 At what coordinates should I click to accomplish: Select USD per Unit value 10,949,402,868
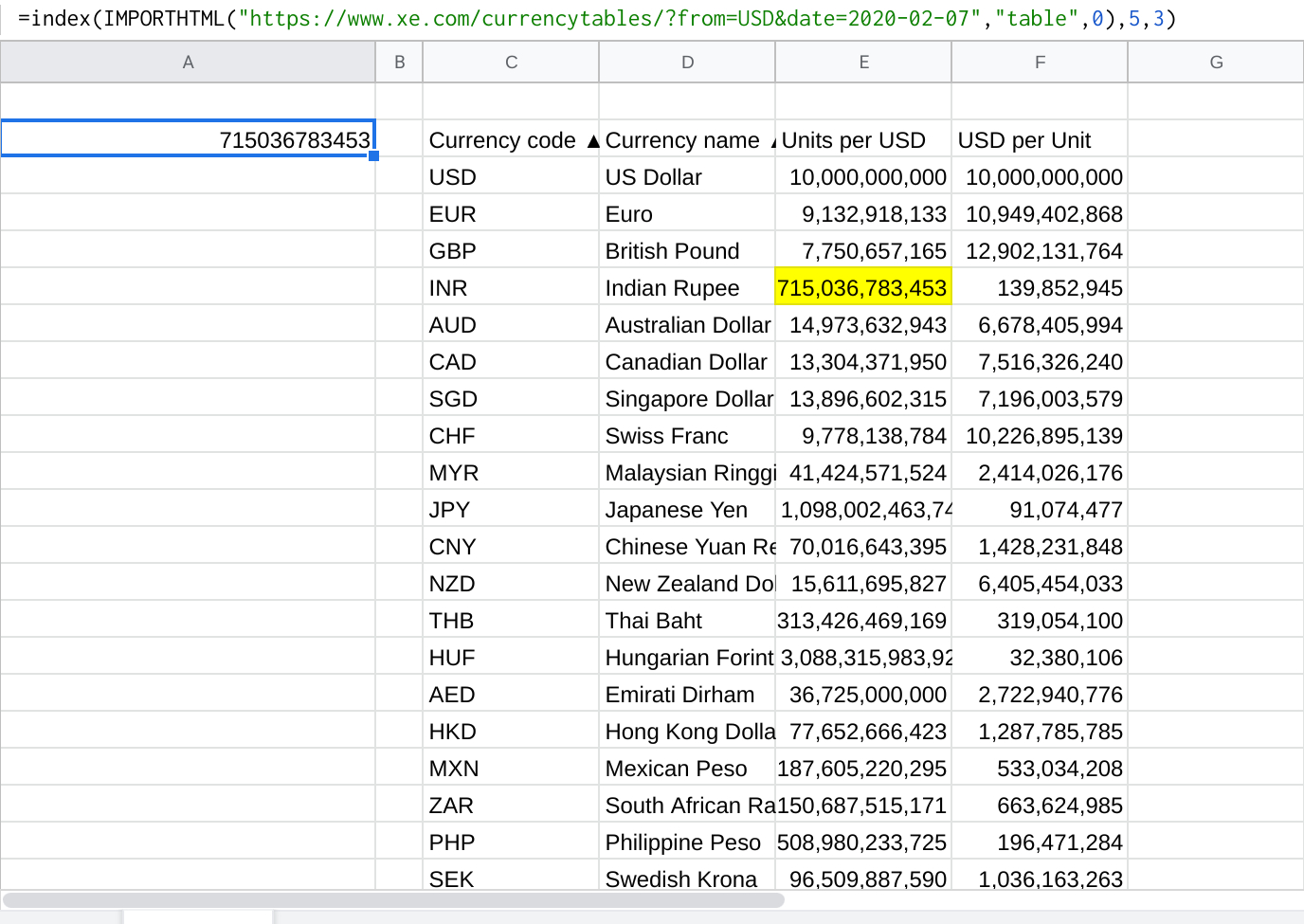click(x=1040, y=212)
